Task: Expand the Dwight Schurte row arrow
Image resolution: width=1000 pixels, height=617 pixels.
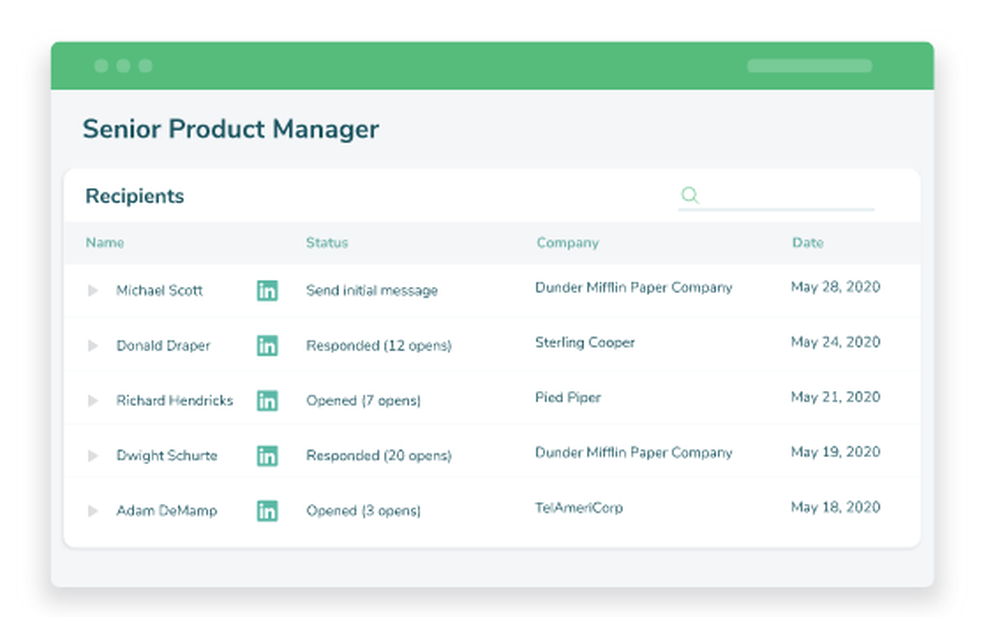Action: (x=93, y=456)
